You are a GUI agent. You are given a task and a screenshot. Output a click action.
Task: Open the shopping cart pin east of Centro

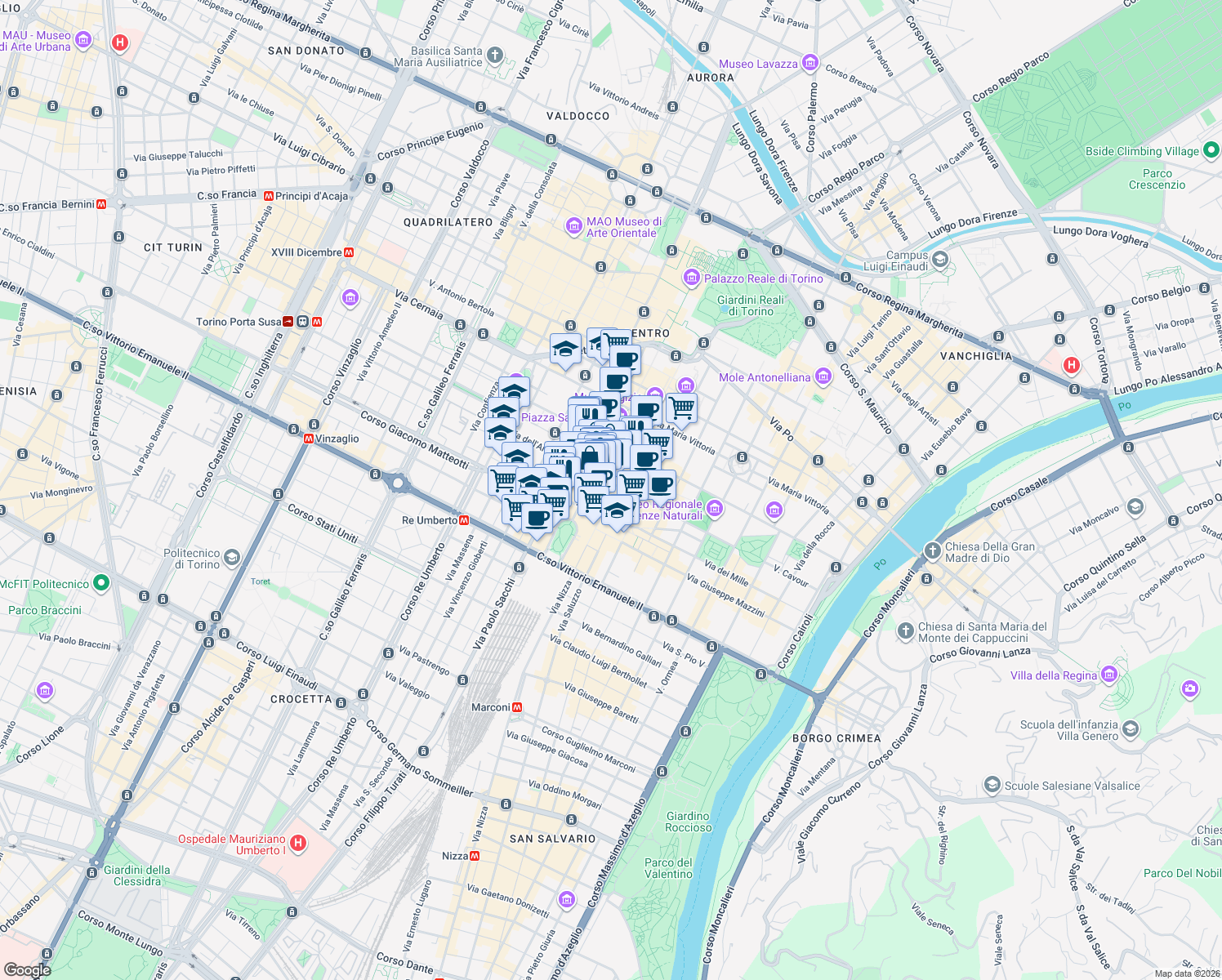click(x=681, y=406)
